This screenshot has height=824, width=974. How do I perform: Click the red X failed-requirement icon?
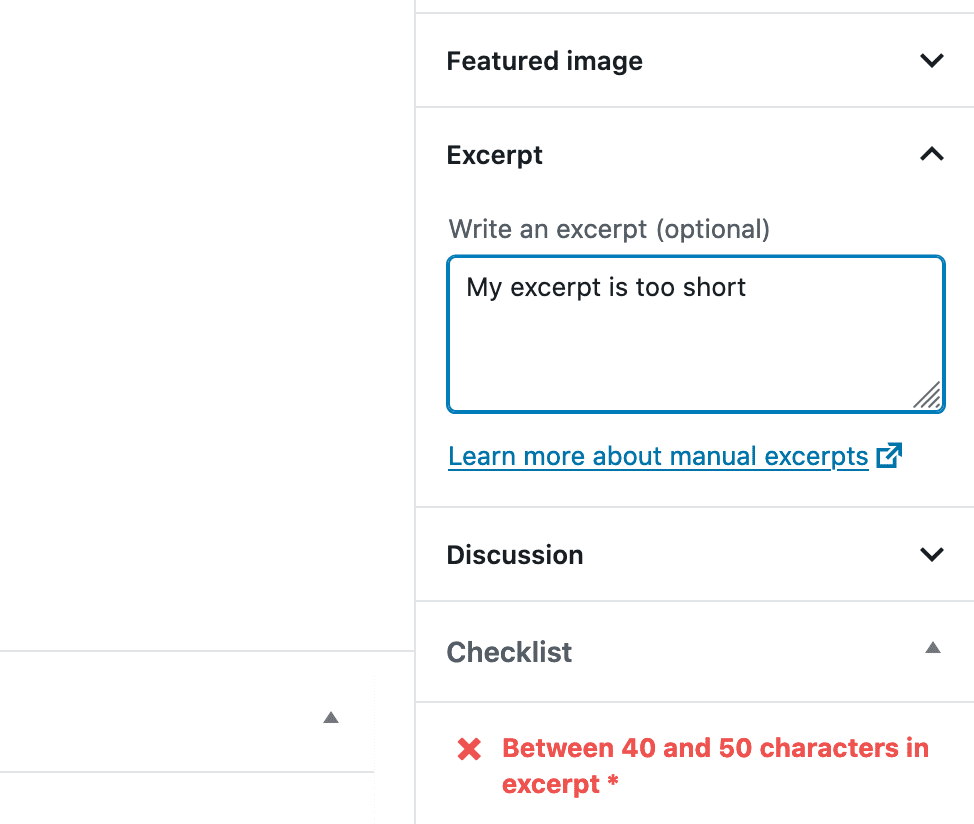click(x=469, y=749)
